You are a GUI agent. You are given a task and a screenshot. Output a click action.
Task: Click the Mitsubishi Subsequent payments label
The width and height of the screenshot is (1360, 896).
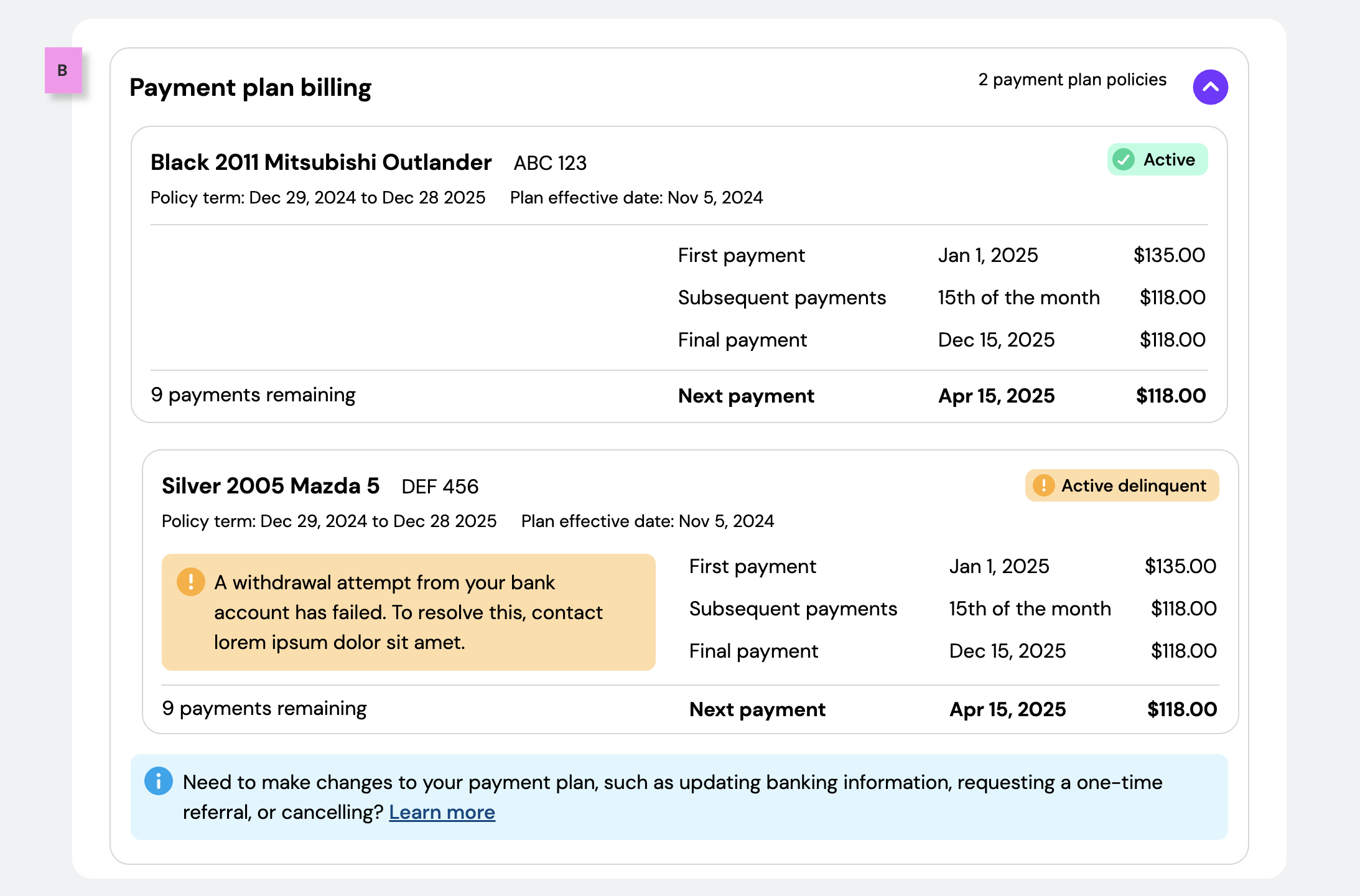coord(782,298)
